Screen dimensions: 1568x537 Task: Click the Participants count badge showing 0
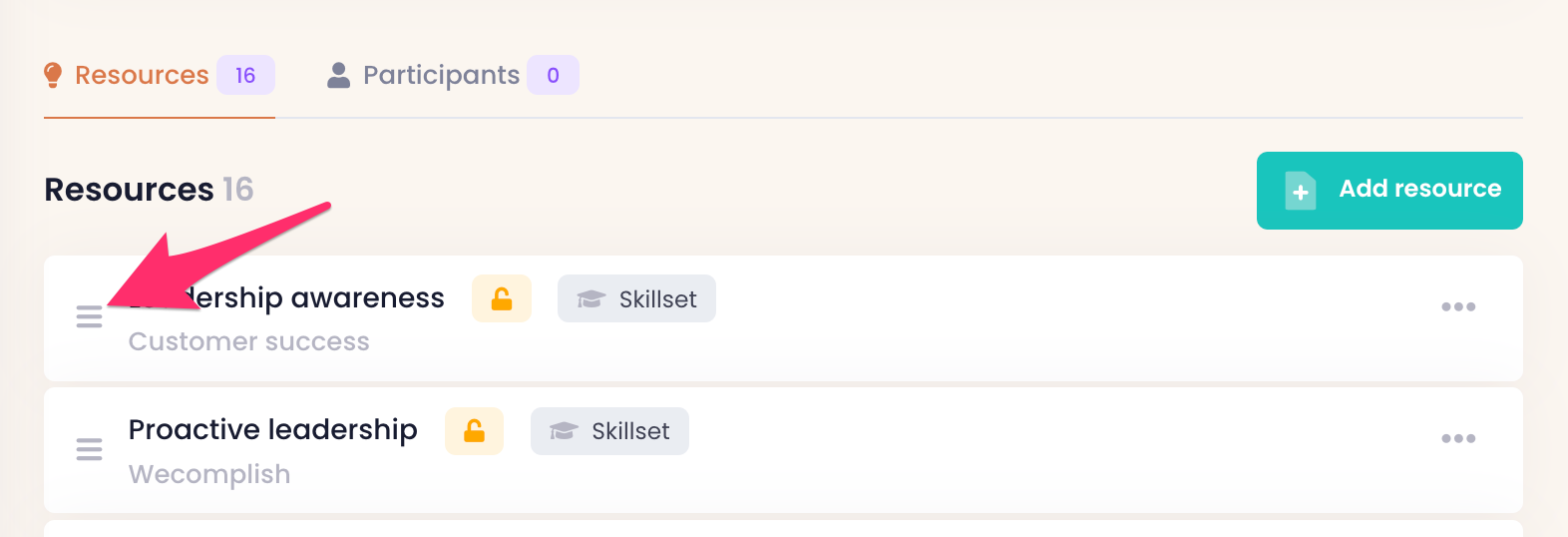click(553, 75)
